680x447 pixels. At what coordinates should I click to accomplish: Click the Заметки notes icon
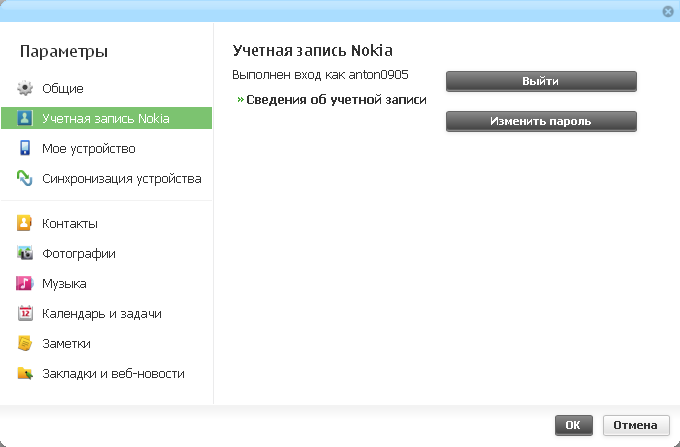click(x=25, y=344)
